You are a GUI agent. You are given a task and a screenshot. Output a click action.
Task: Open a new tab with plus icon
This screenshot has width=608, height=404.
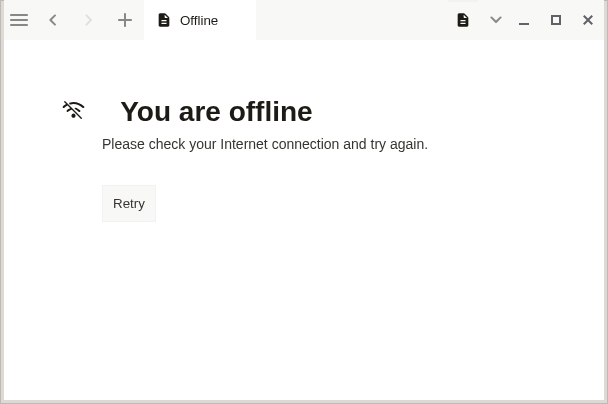click(125, 20)
